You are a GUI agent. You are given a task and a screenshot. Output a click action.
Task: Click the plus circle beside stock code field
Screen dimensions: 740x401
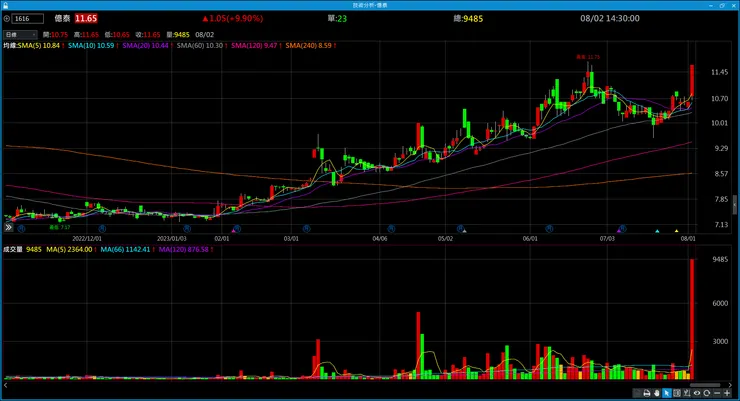point(7,18)
